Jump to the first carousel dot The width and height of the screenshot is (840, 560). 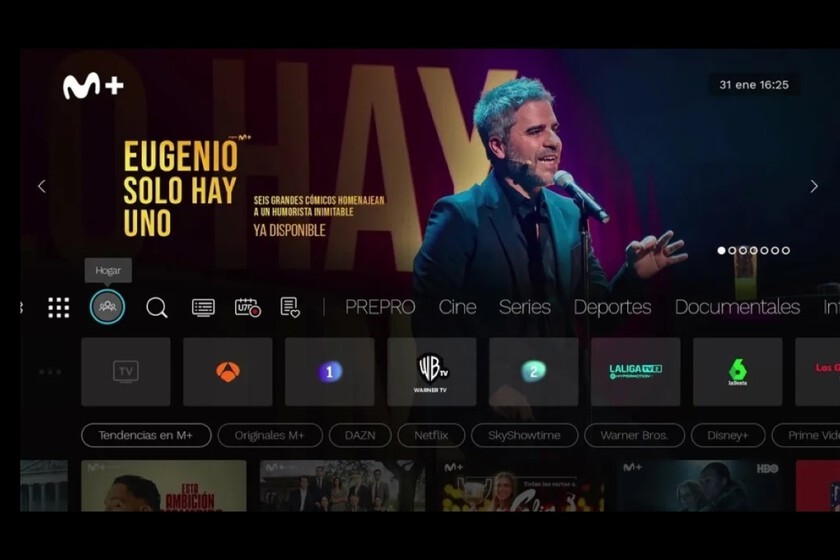tap(721, 250)
